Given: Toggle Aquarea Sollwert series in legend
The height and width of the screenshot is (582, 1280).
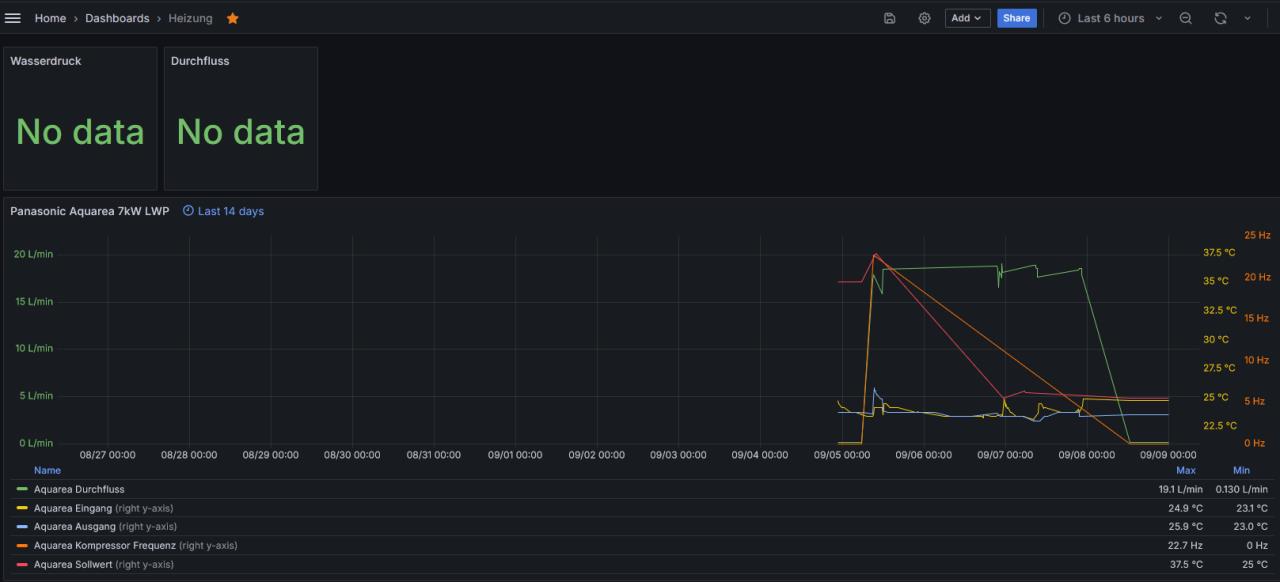Looking at the screenshot, I should pos(75,564).
